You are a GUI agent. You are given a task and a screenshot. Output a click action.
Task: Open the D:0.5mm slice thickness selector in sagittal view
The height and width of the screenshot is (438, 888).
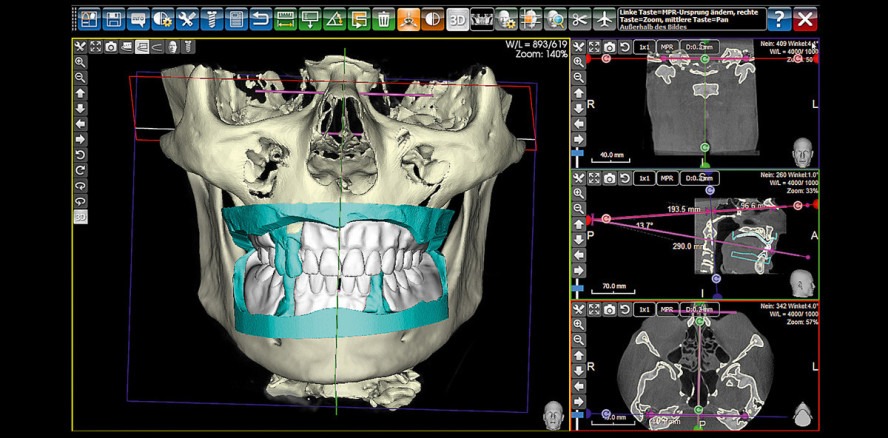698,178
